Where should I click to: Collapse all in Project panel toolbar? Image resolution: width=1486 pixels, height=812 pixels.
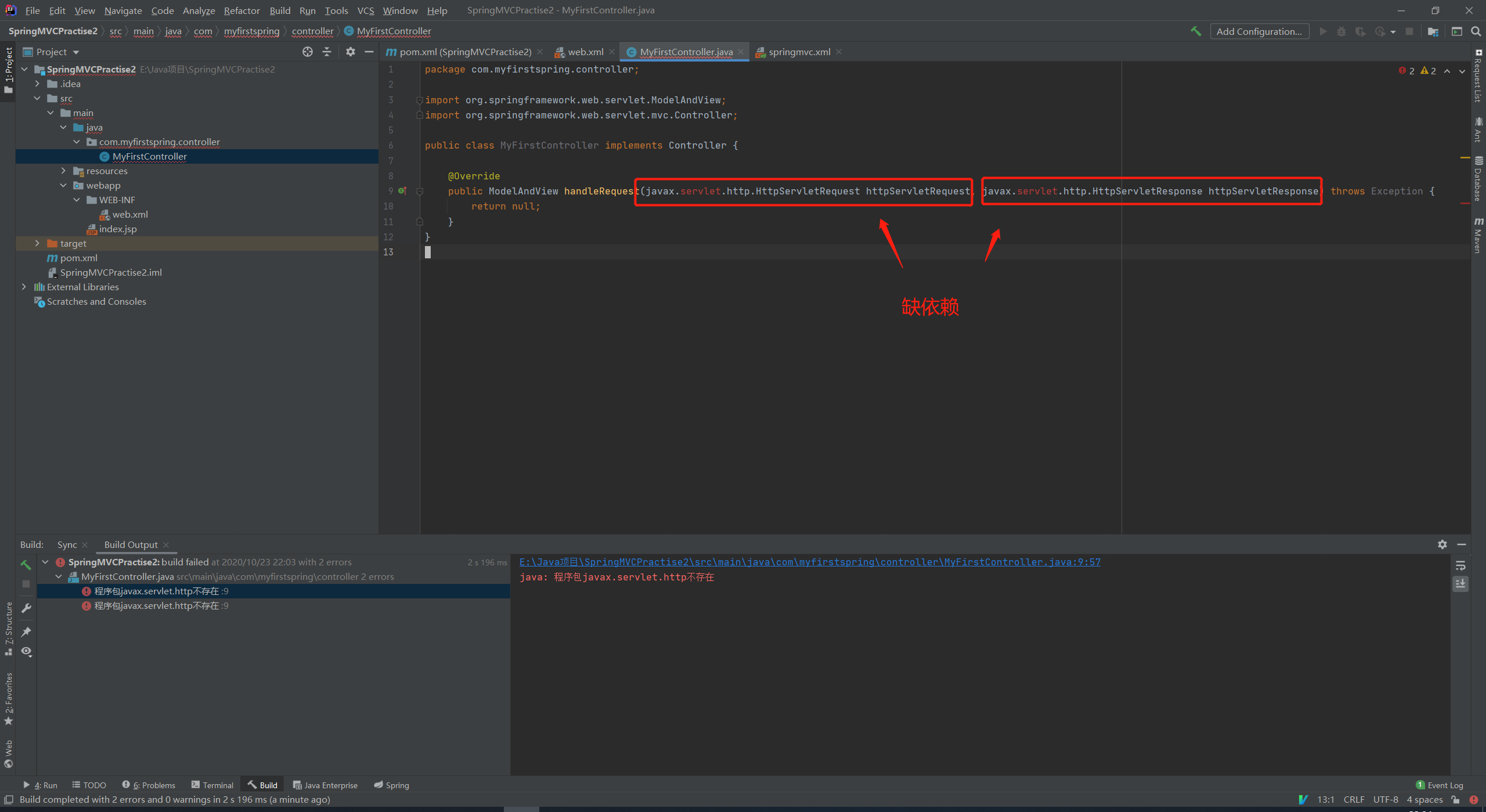(x=327, y=52)
